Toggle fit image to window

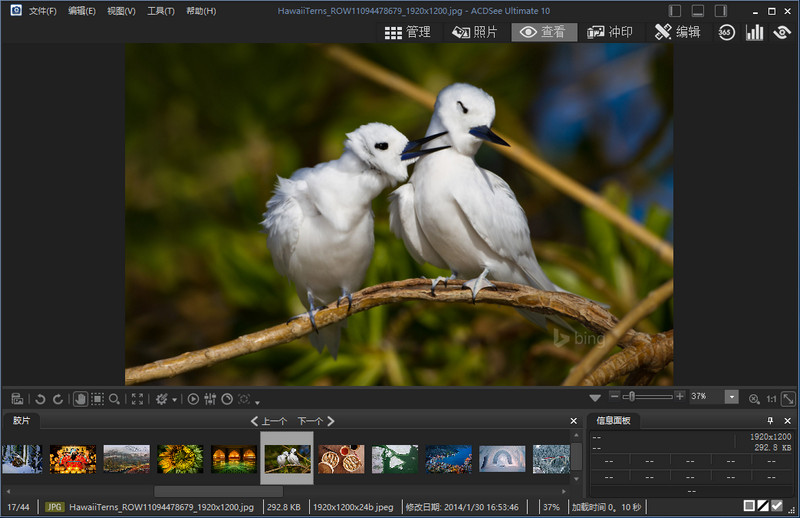coord(788,398)
